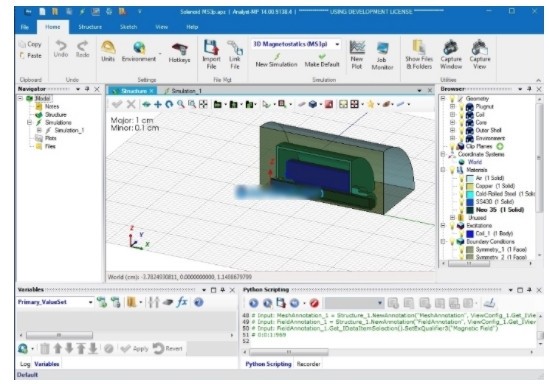Click the Cold-Rolled Steel cyan color swatch

pos(470,194)
